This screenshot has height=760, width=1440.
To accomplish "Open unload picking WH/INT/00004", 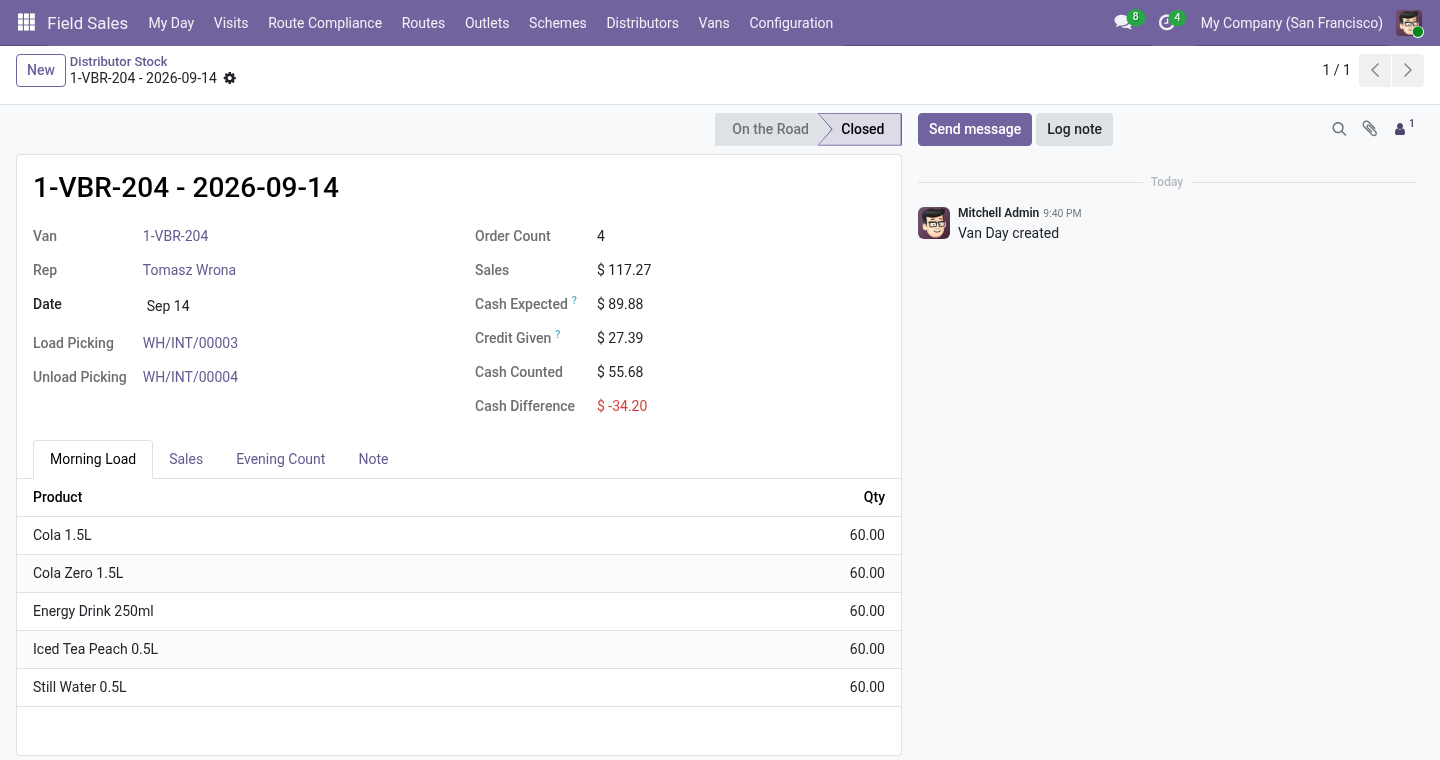I will 190,377.
